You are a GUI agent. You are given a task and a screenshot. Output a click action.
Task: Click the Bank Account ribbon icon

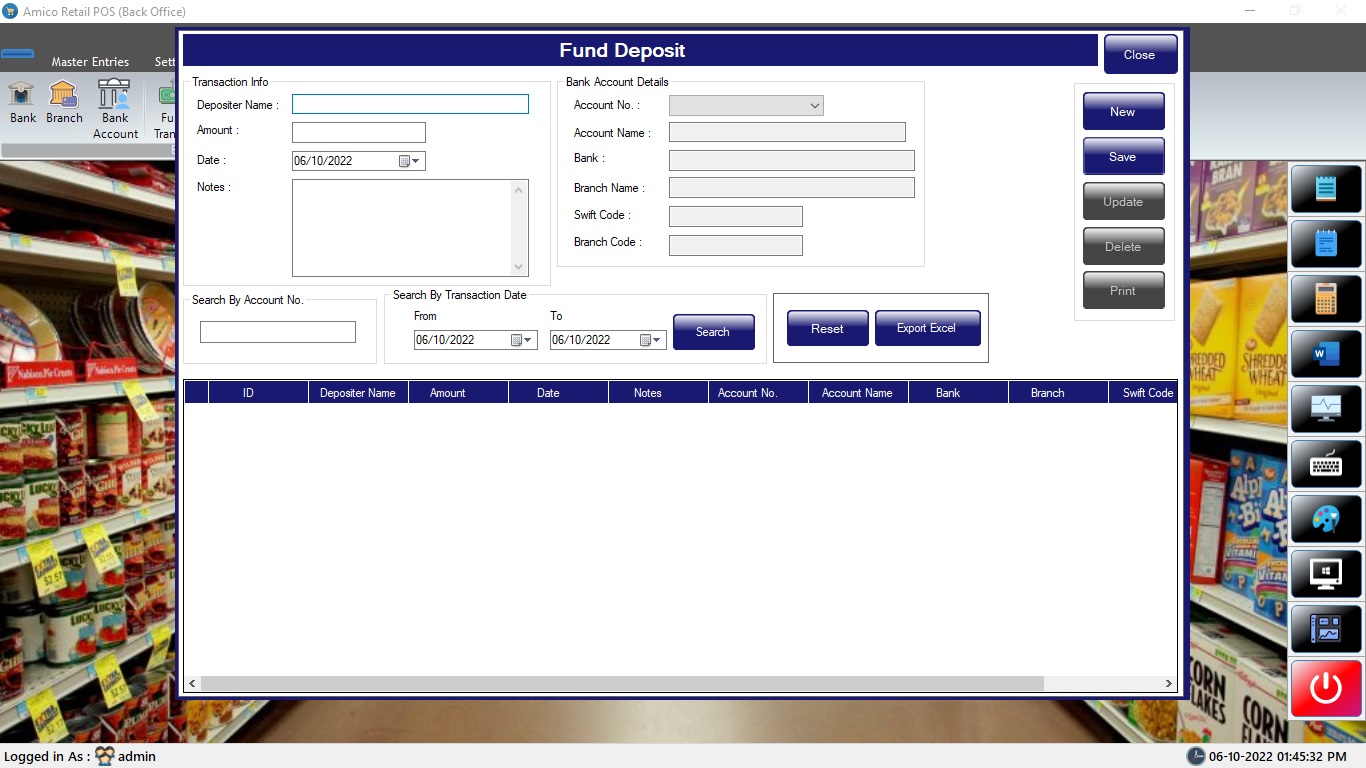click(x=115, y=109)
